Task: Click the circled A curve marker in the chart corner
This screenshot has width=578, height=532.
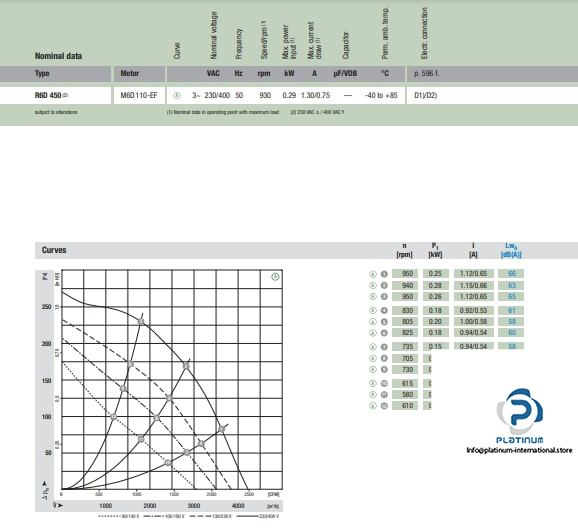Action: point(275,277)
